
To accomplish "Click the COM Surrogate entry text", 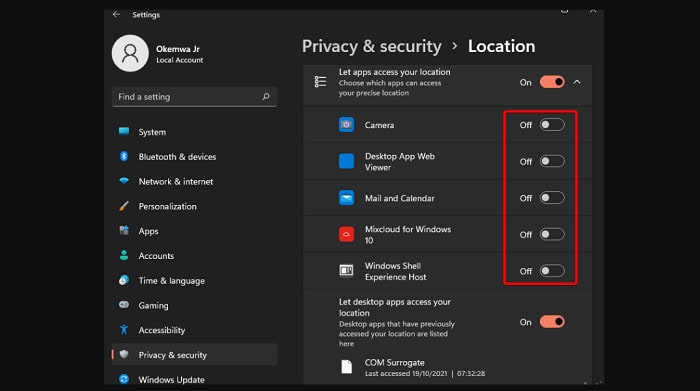I will 395,362.
